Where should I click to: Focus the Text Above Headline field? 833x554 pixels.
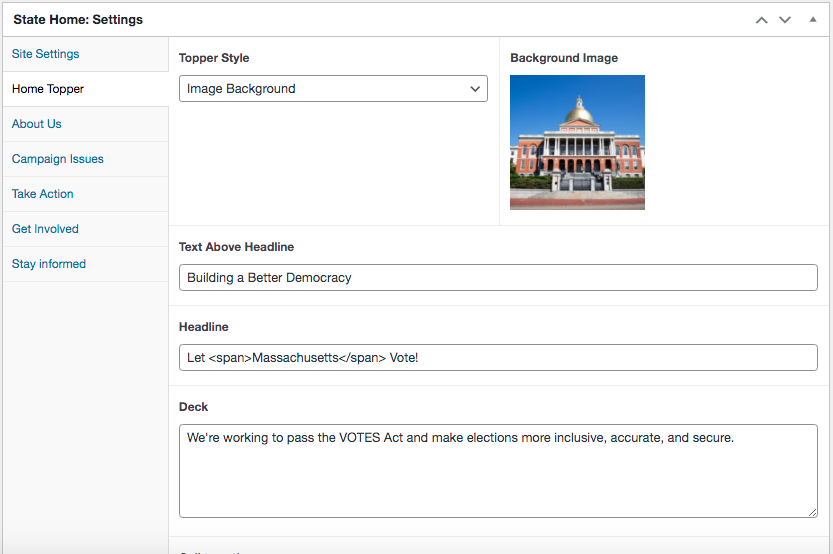click(498, 277)
